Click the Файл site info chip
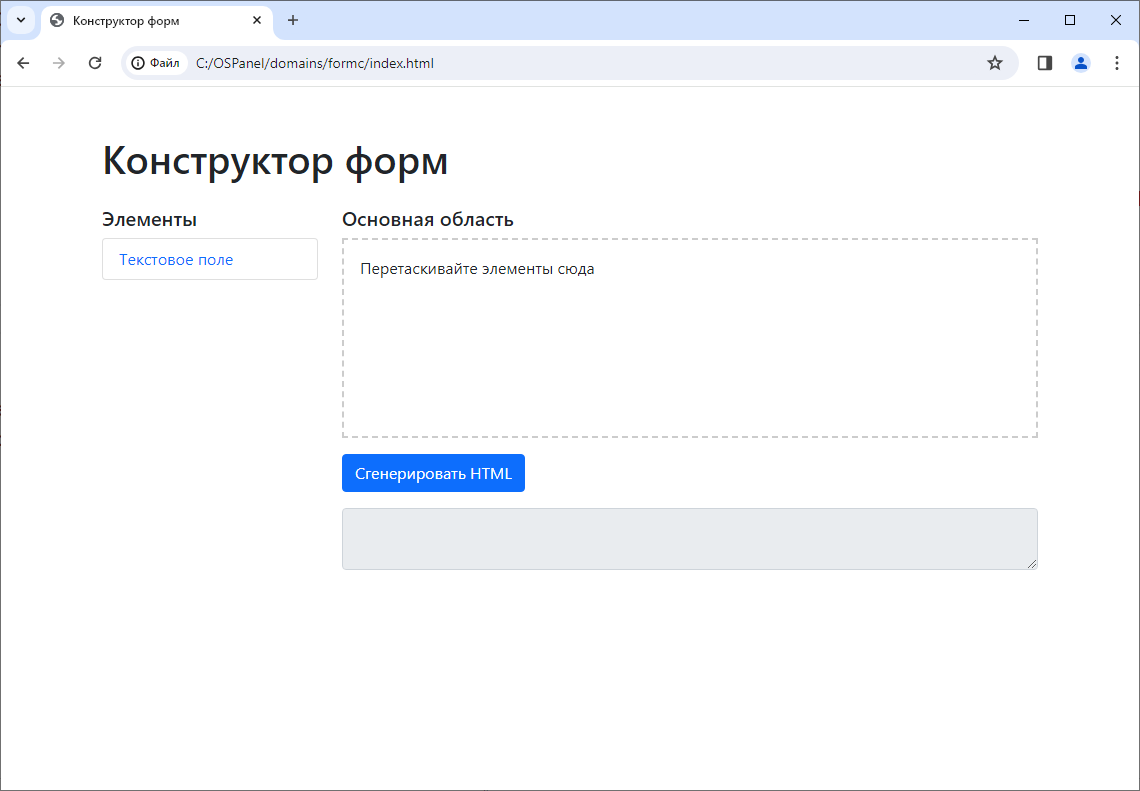The width and height of the screenshot is (1140, 791). pyautogui.click(x=156, y=63)
